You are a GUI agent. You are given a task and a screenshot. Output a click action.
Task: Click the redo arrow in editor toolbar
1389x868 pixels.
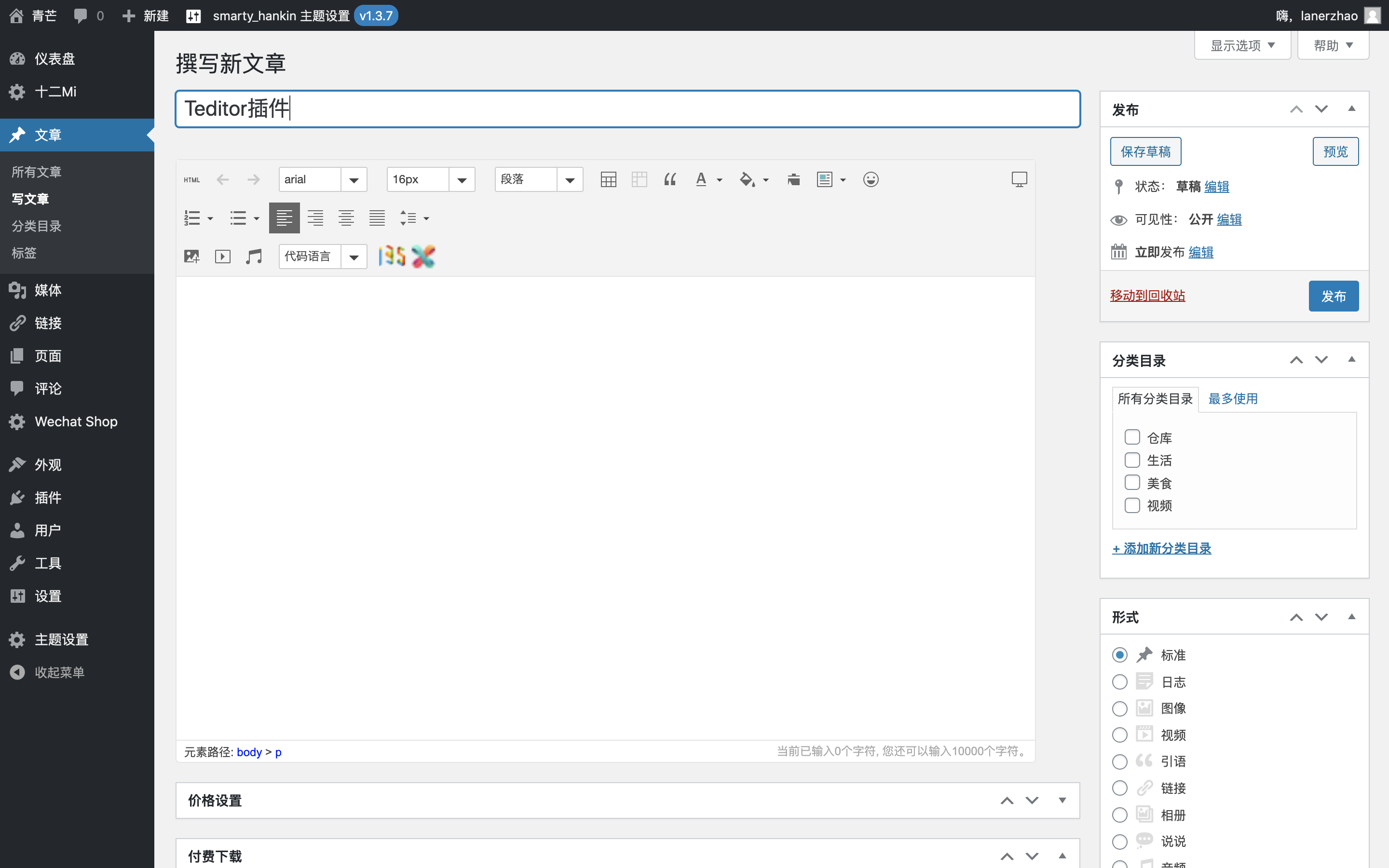tap(253, 180)
